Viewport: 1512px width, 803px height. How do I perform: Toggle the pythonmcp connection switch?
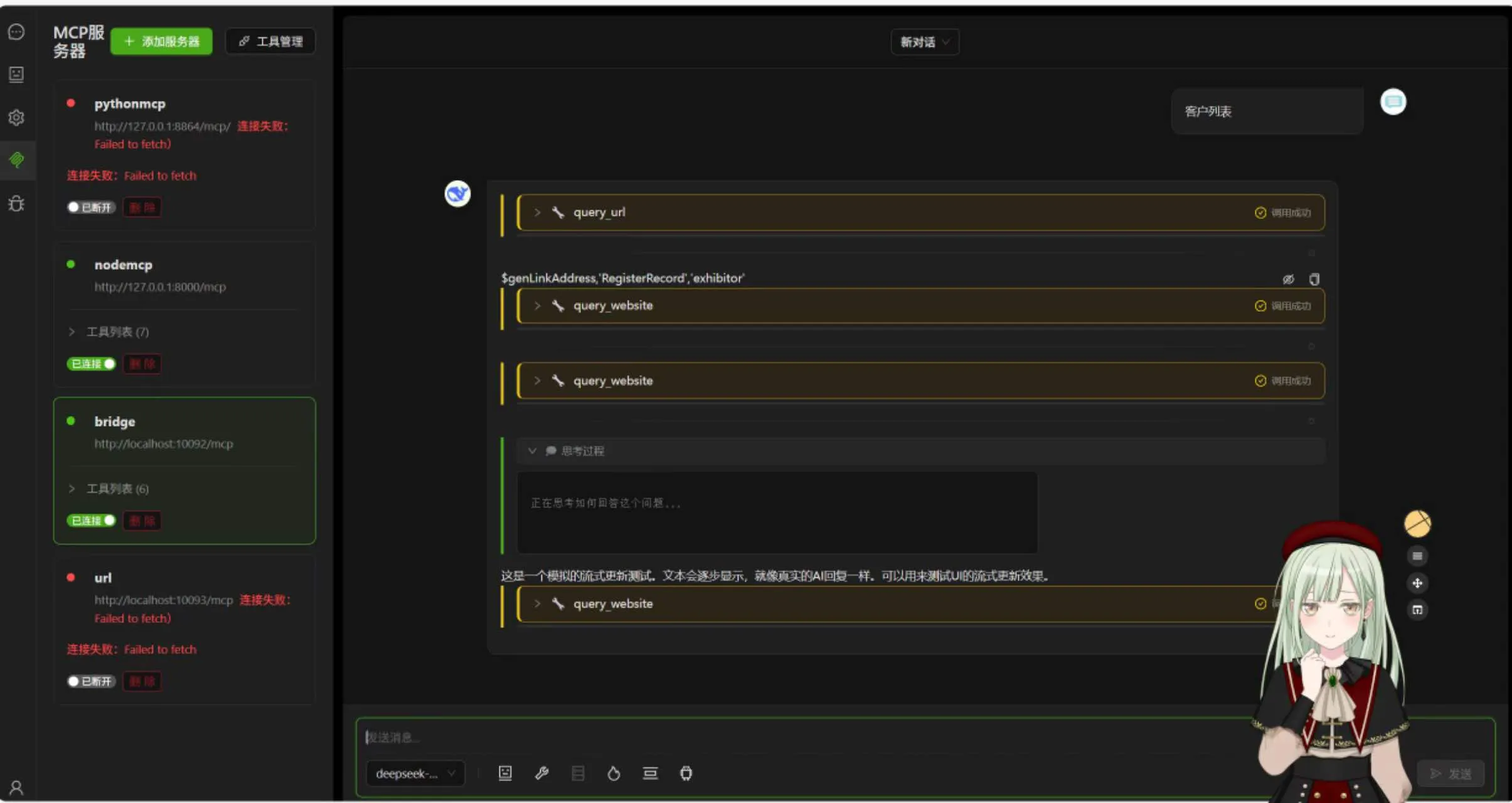point(92,208)
